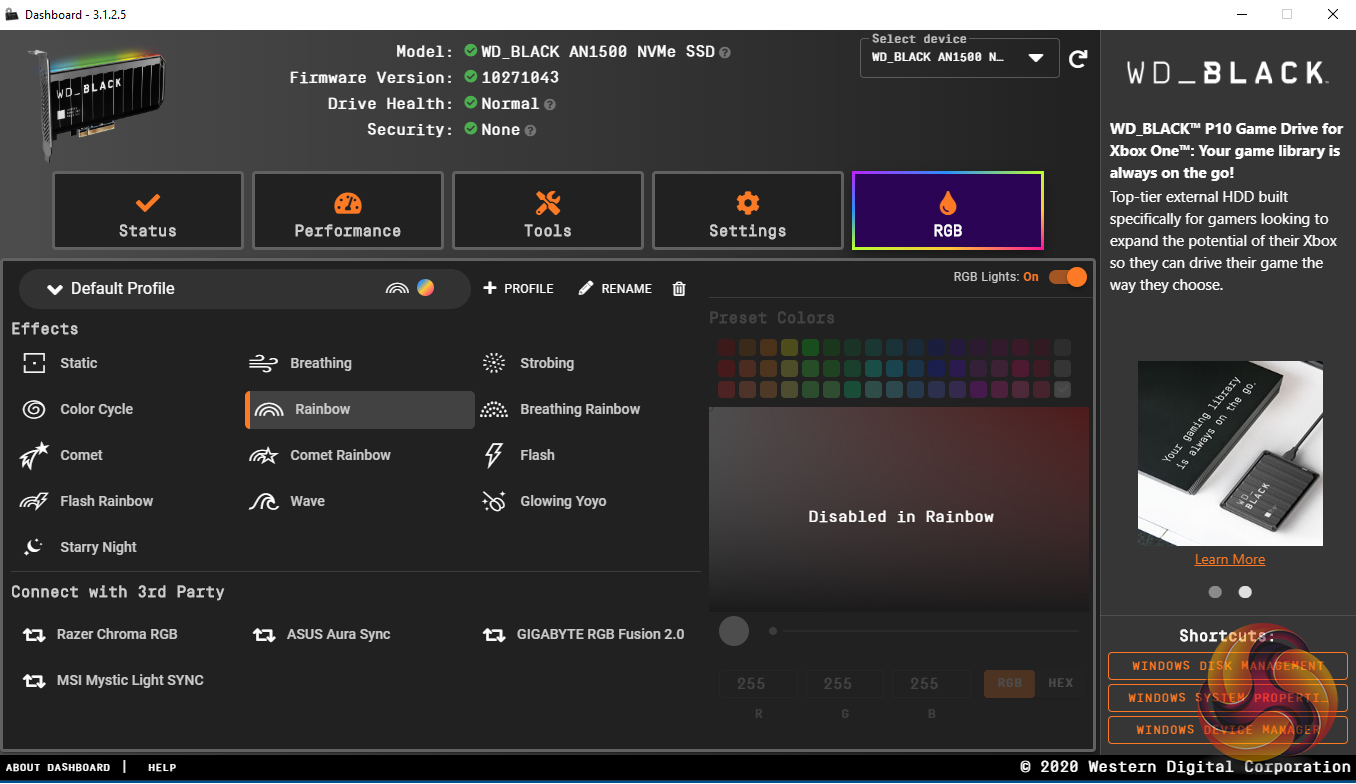This screenshot has height=784, width=1356.
Task: Select the Comet effect star icon
Action: 34,456
